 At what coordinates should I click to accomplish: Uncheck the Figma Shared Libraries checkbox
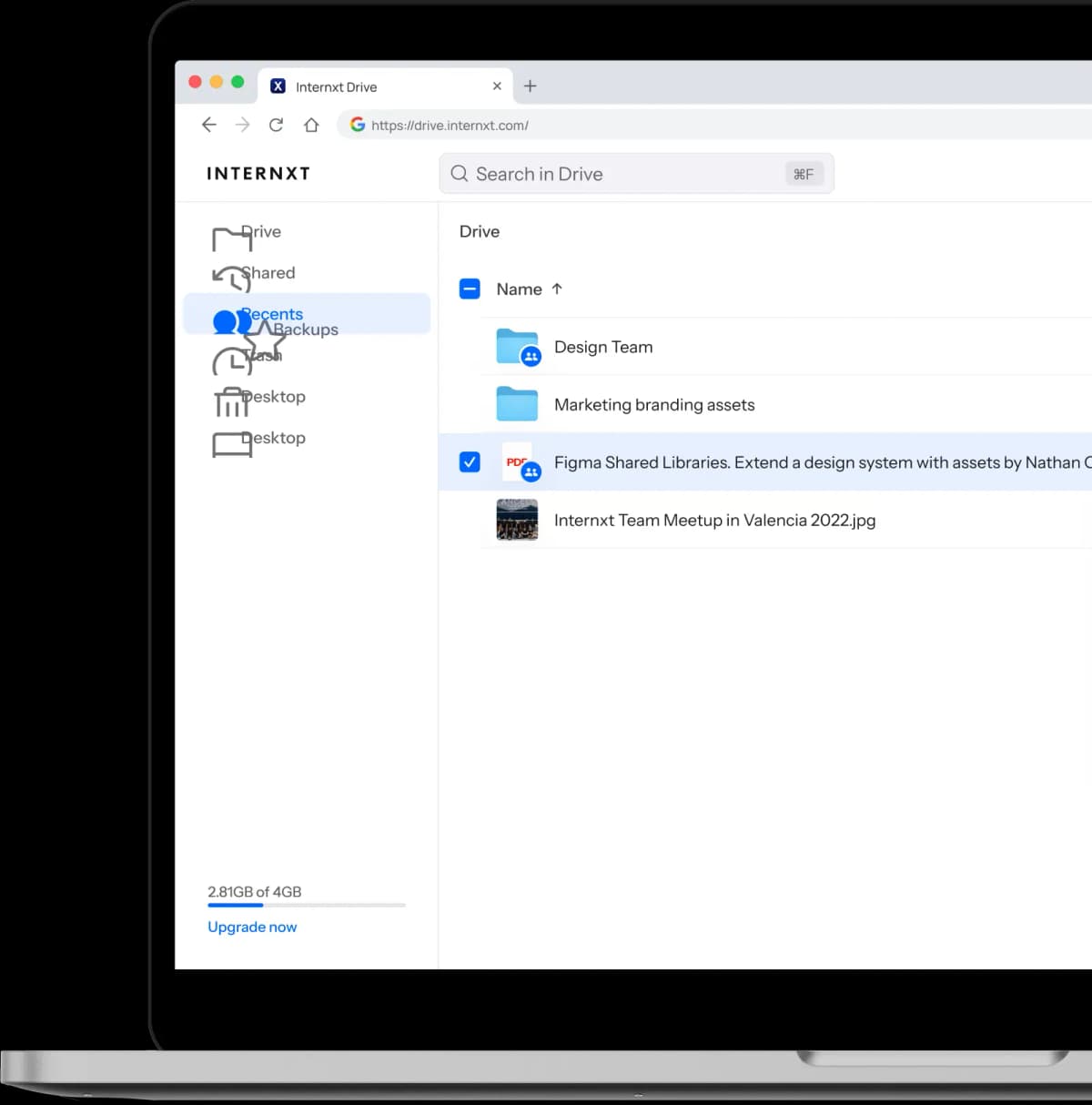tap(470, 461)
